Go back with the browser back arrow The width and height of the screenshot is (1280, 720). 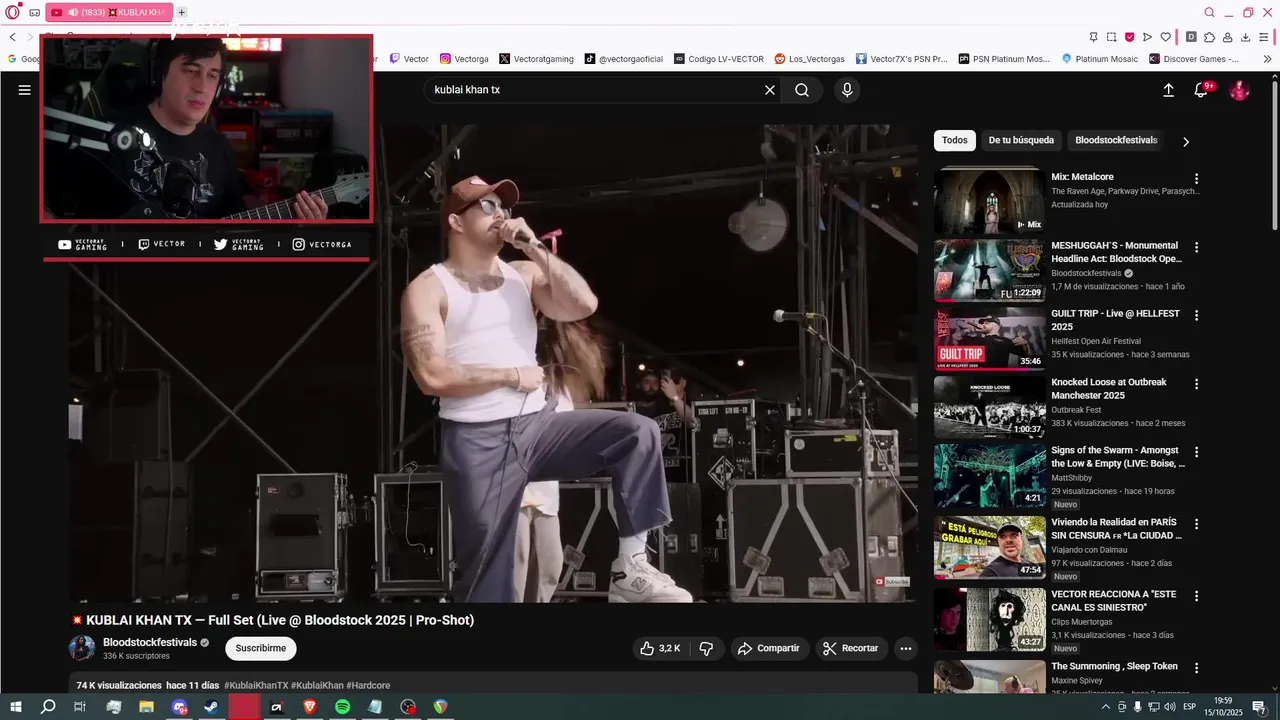click(12, 37)
